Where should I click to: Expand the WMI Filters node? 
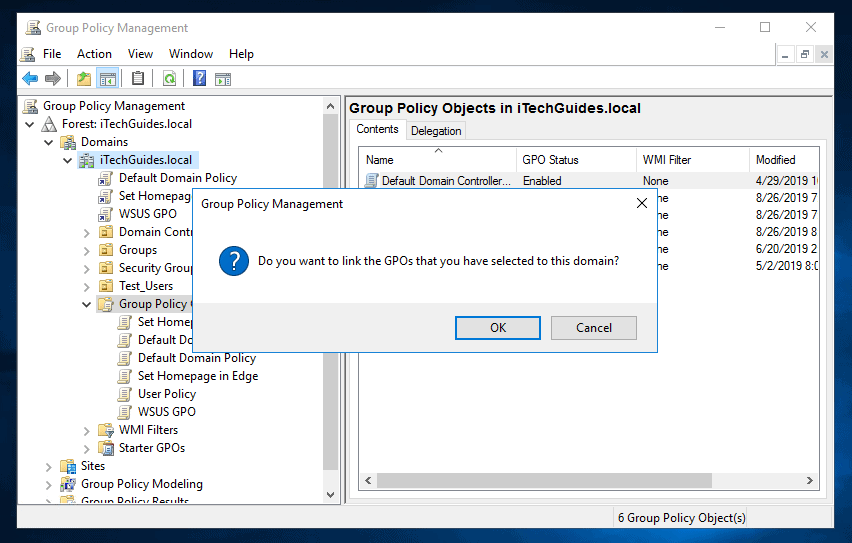87,430
